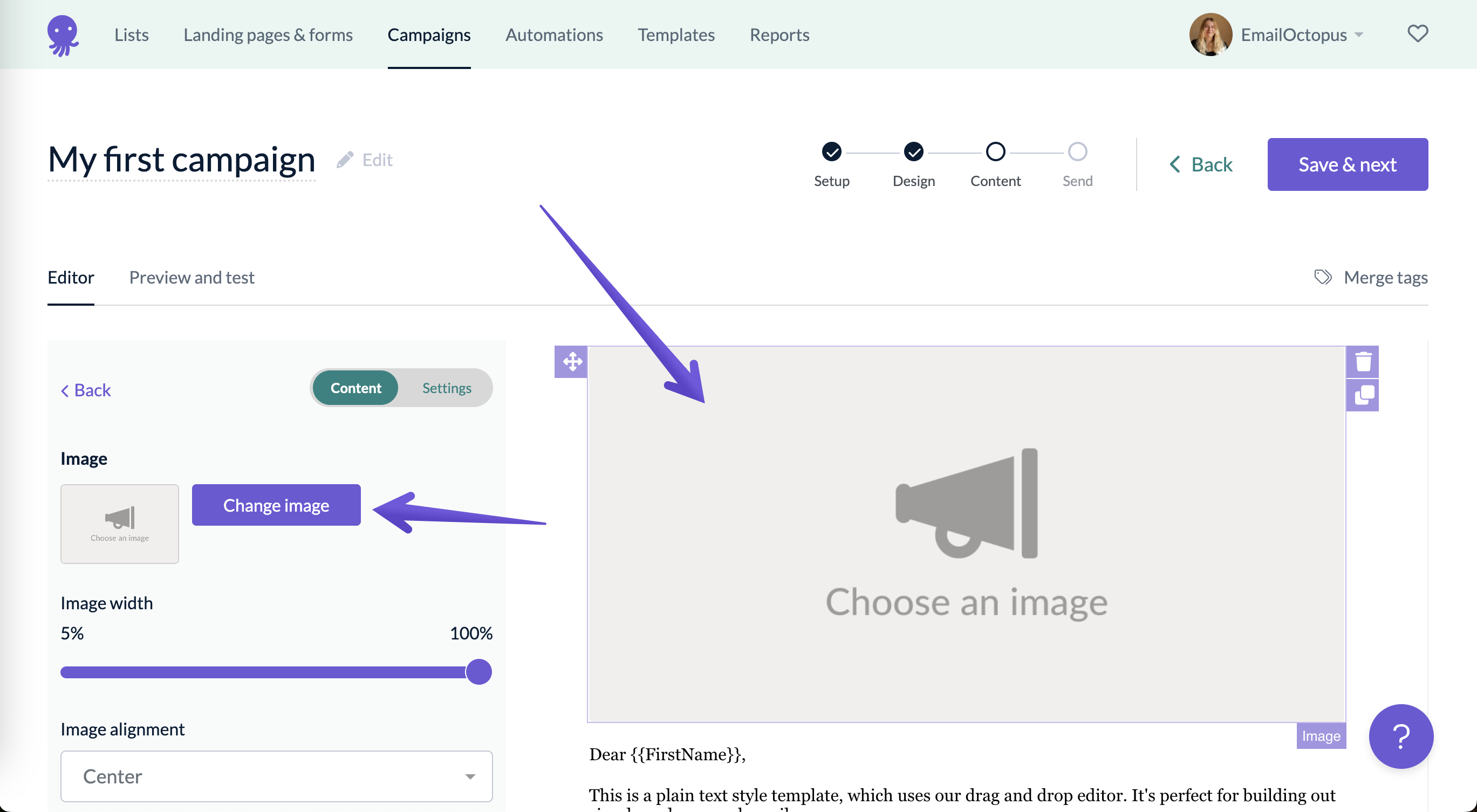Click the Merge tags tag icon

point(1324,277)
